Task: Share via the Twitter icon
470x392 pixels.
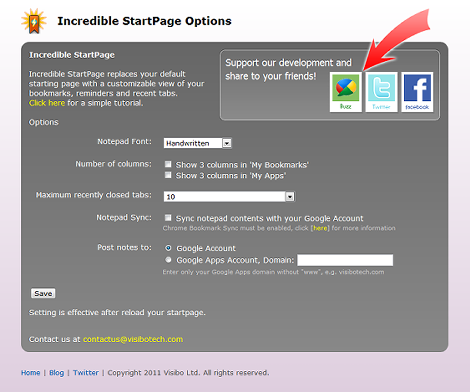Action: 381,92
